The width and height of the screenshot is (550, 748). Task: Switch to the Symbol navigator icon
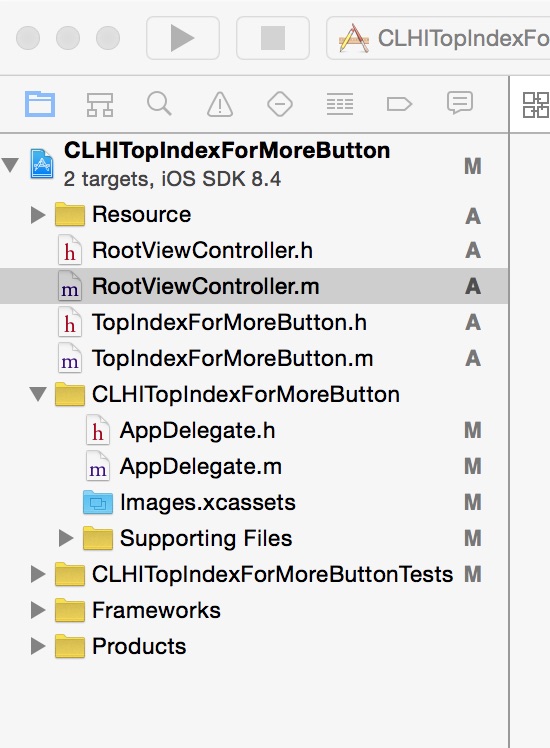point(100,104)
